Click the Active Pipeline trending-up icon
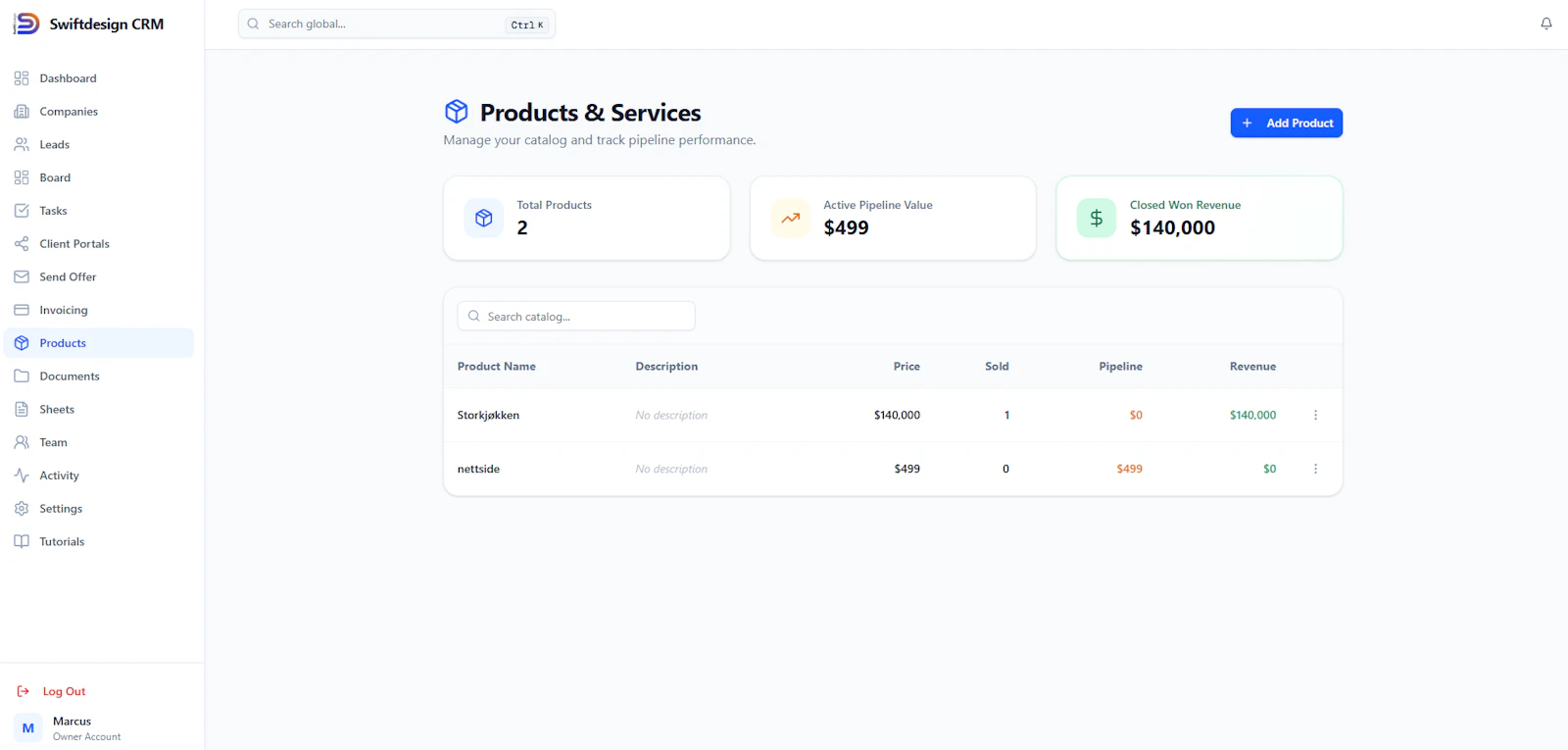Image resolution: width=1568 pixels, height=750 pixels. 790,218
